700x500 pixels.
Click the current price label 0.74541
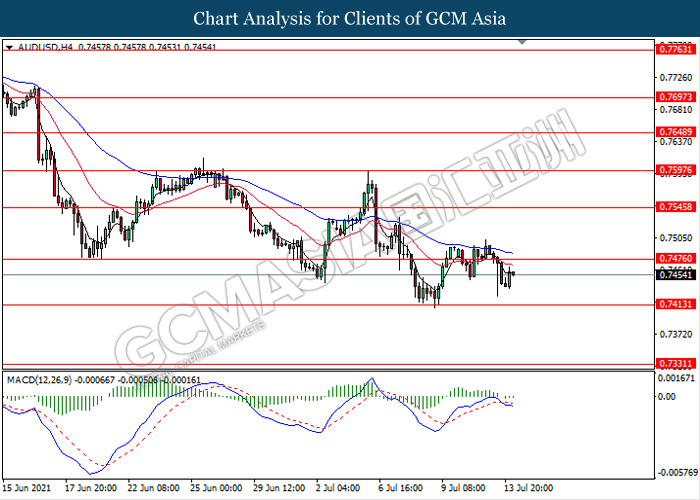pos(676,274)
